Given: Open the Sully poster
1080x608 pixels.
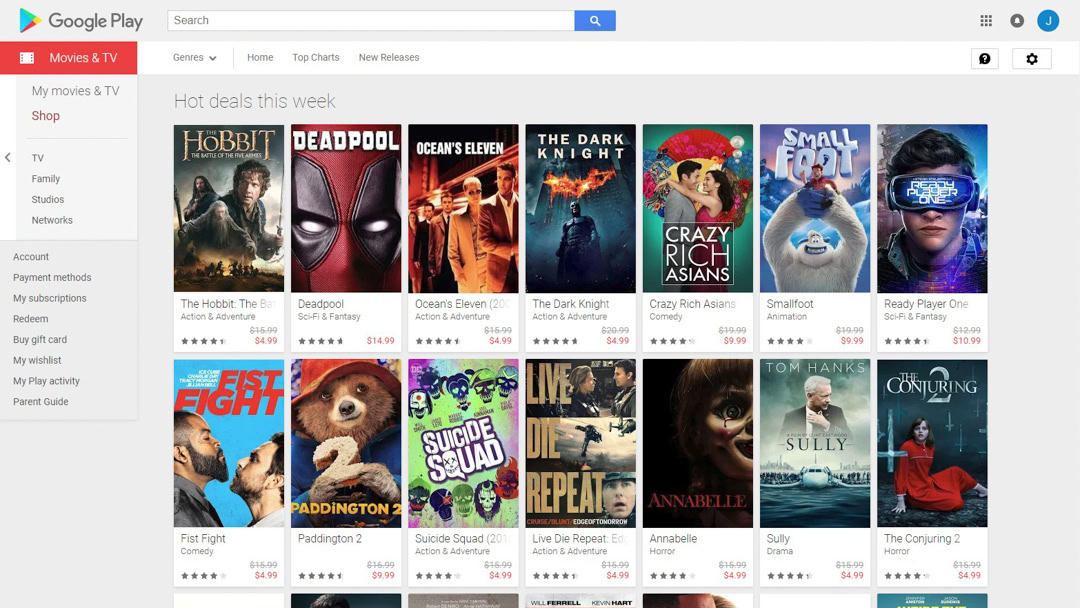Looking at the screenshot, I should [815, 443].
